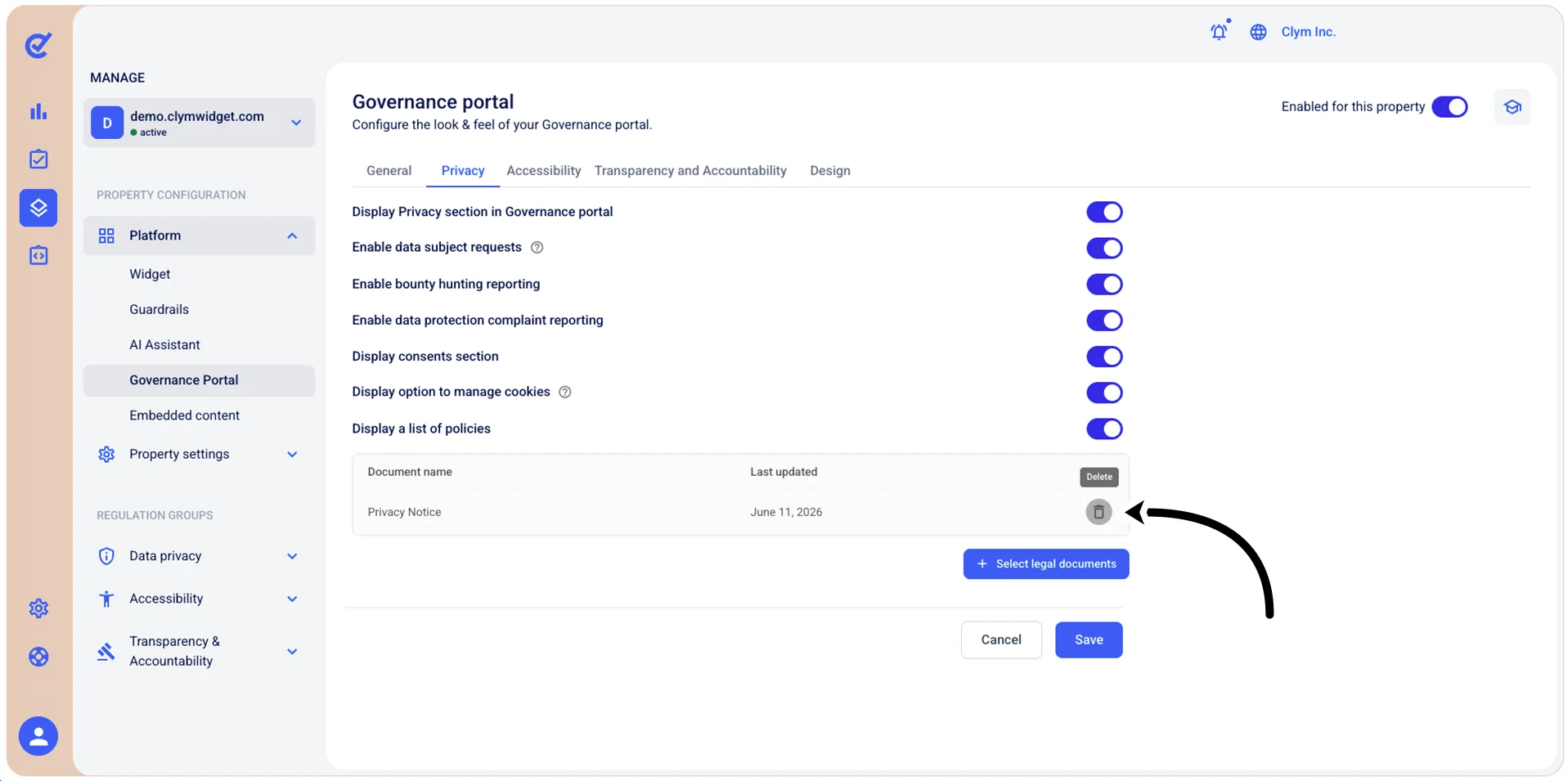Screen dimensions: 1568x781
Task: Collapse the Platform section chevron
Action: point(292,236)
